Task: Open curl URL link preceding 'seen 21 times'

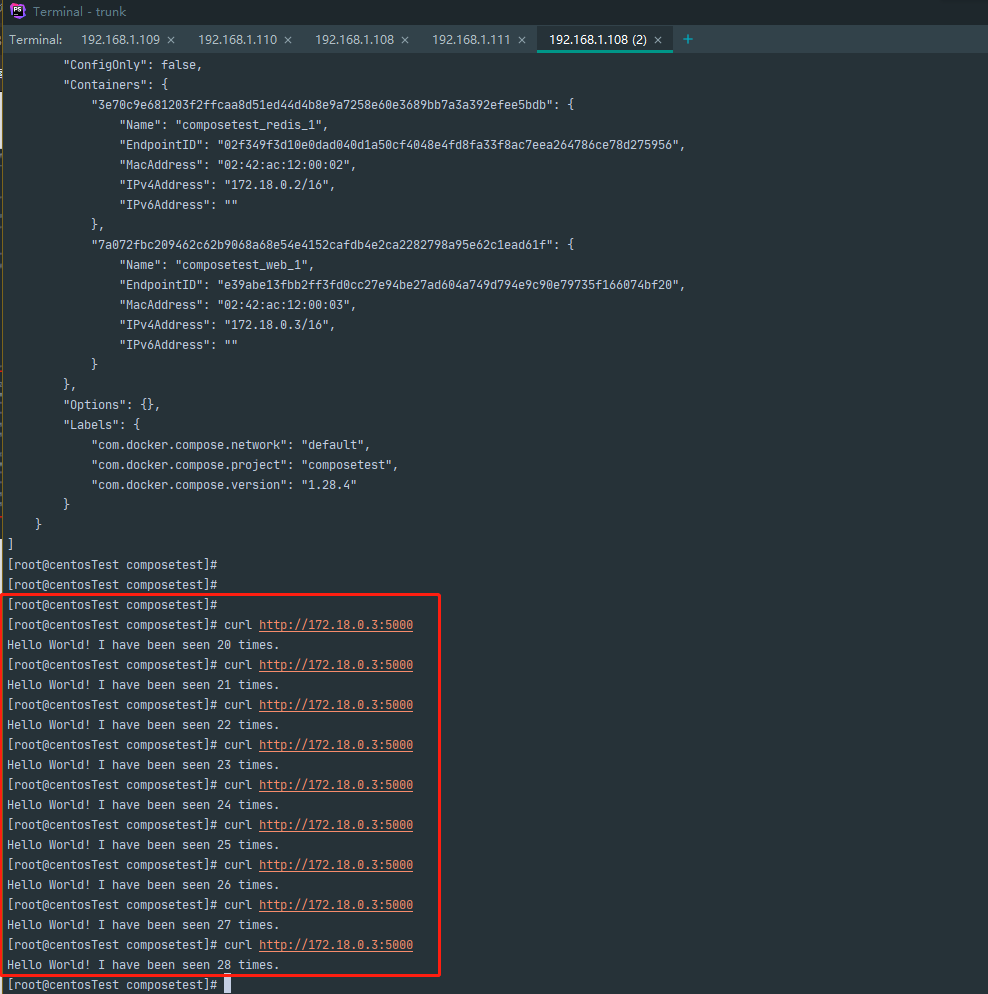Action: [x=336, y=665]
